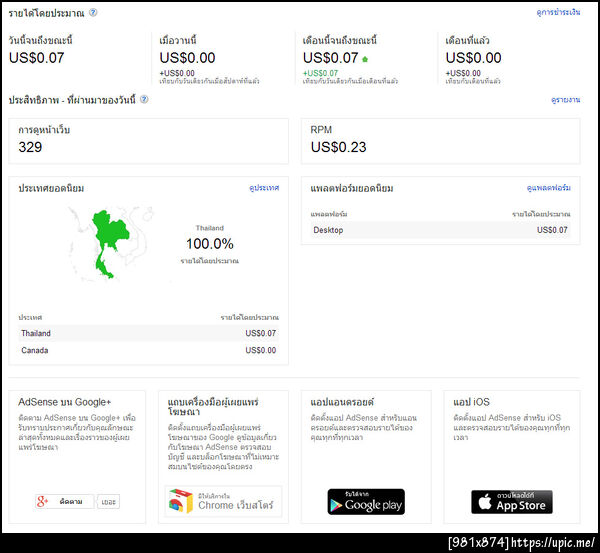Click the small button right of follow

(108, 502)
